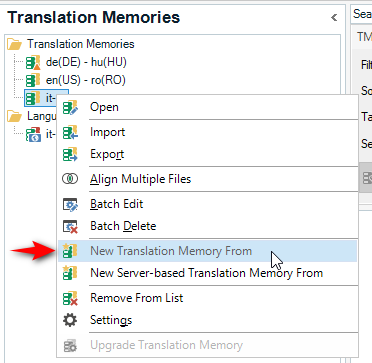The image size is (372, 363).
Task: Open the selected translation memory via Open
Action: click(x=207, y=107)
